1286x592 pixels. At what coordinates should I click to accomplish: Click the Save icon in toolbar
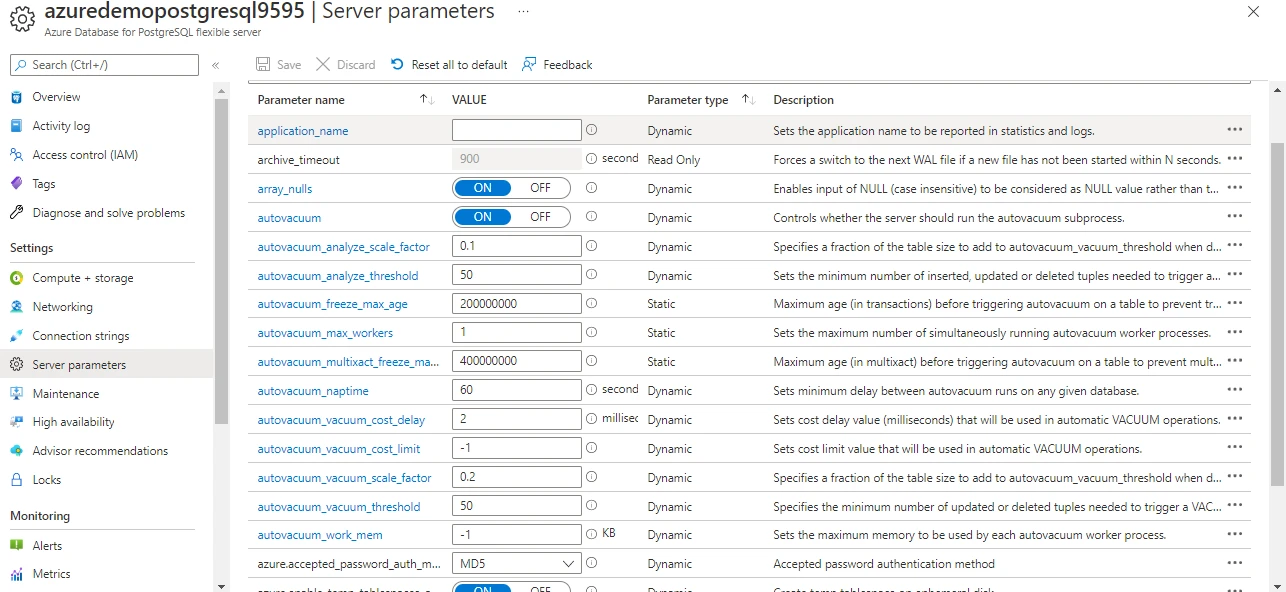pos(261,64)
